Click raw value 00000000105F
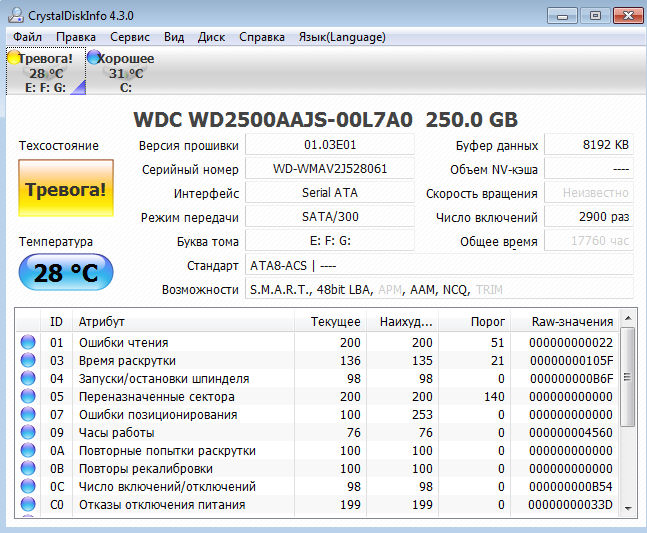This screenshot has width=647, height=533. (571, 361)
